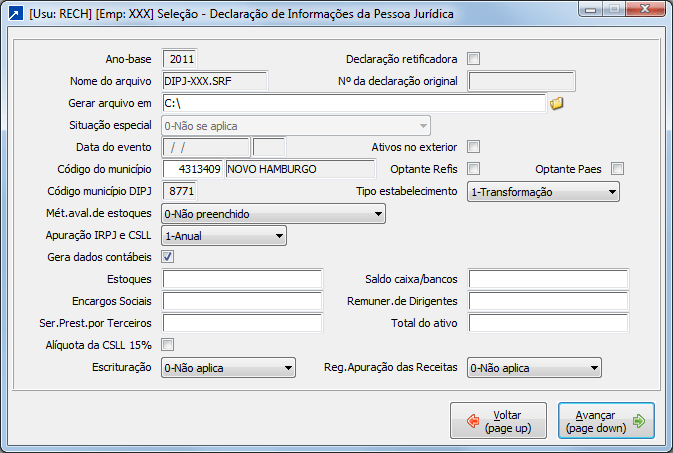Click the Ser.Prest.por Terceiros input field
This screenshot has height=453, width=673.
[242, 323]
